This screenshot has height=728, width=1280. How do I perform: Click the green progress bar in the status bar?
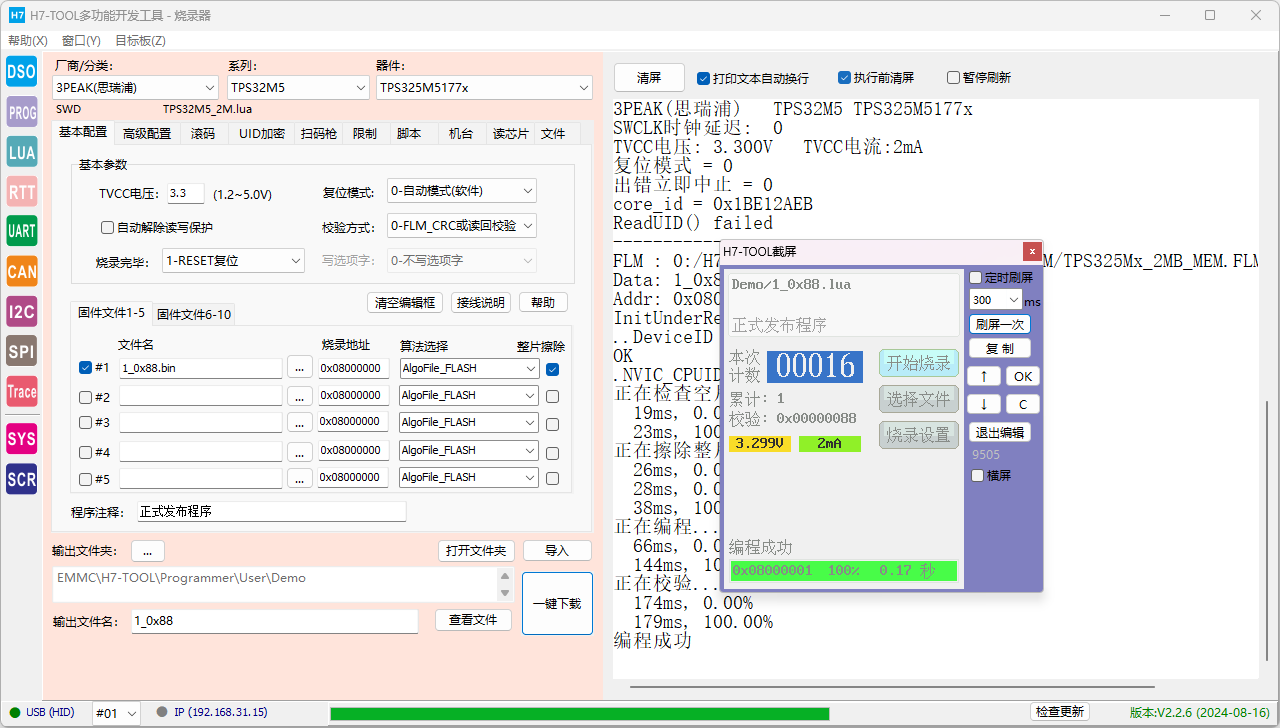pos(579,713)
